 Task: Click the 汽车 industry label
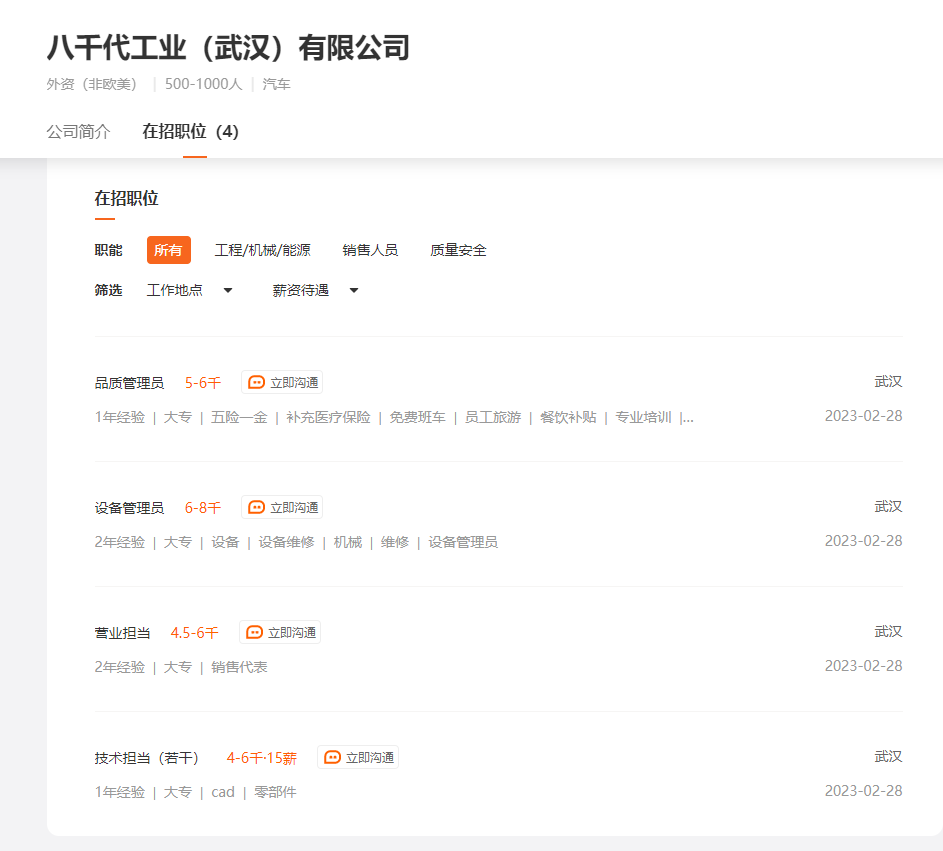(276, 84)
